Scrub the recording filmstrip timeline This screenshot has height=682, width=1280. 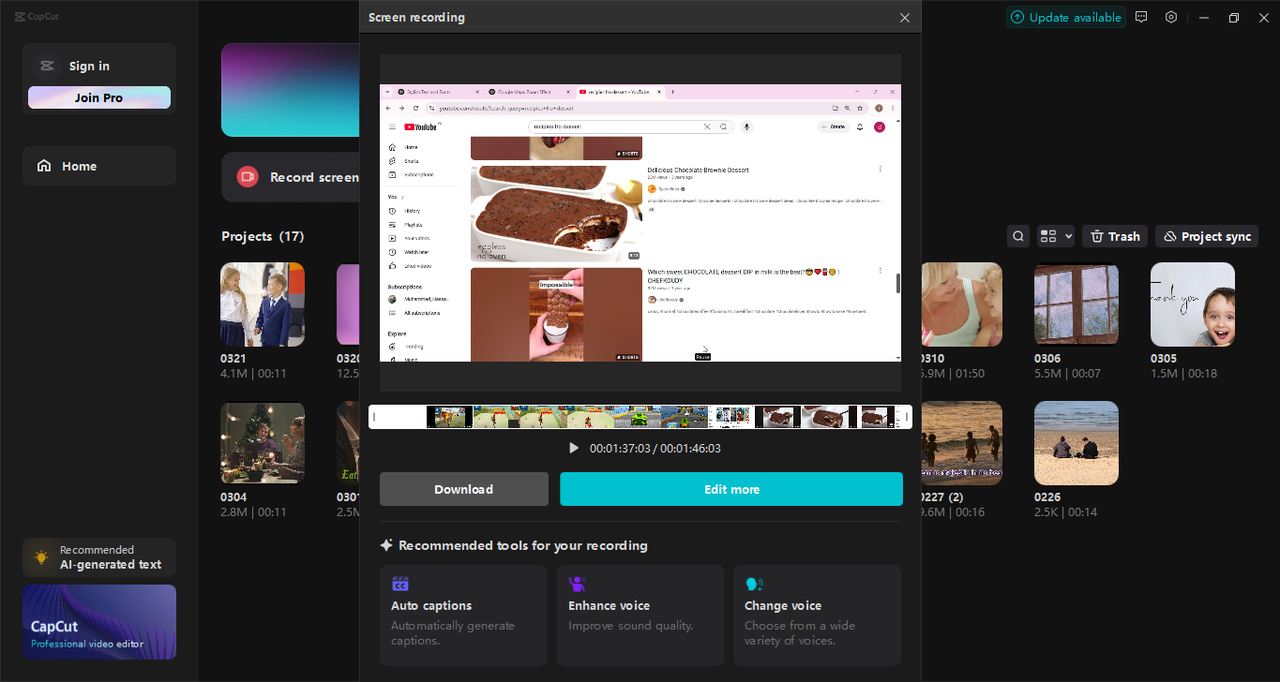(x=640, y=417)
